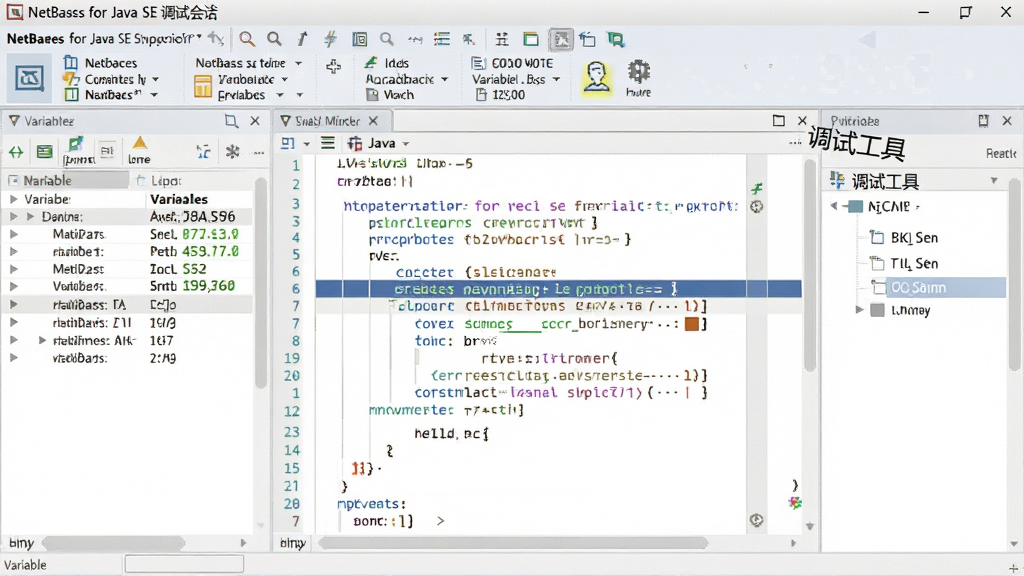Click the asterisk icon in Variables toolbar
This screenshot has height=576, width=1024.
[x=232, y=152]
